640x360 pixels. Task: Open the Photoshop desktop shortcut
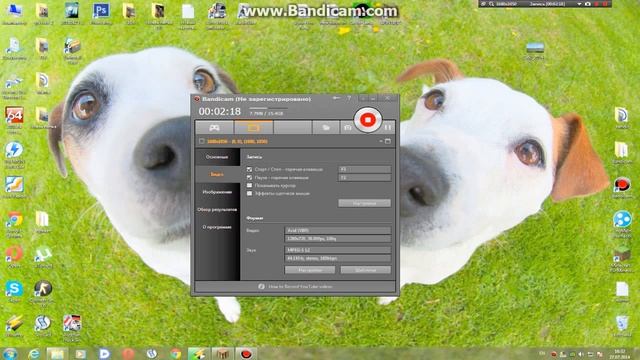[x=101, y=14]
